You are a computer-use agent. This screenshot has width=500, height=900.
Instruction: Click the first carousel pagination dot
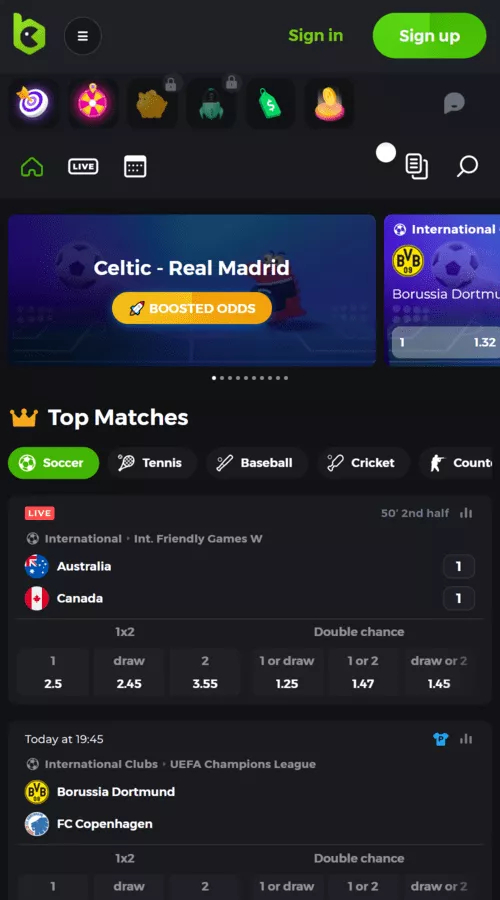click(x=214, y=378)
